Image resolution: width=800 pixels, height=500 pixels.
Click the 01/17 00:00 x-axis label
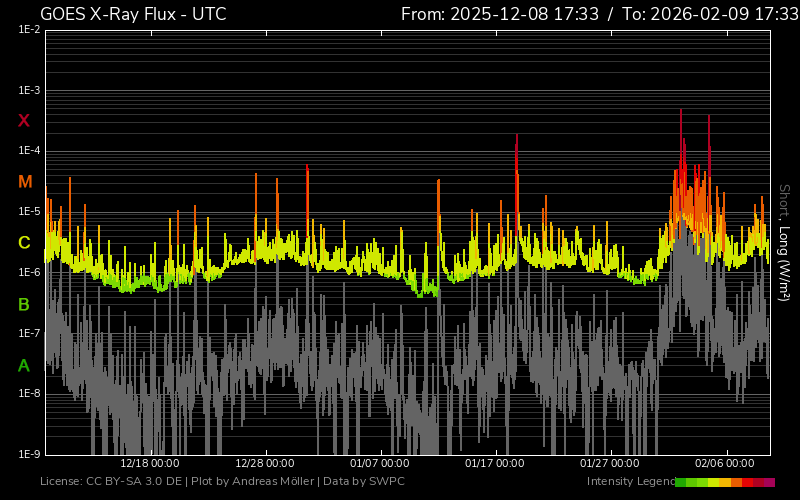(x=495, y=463)
